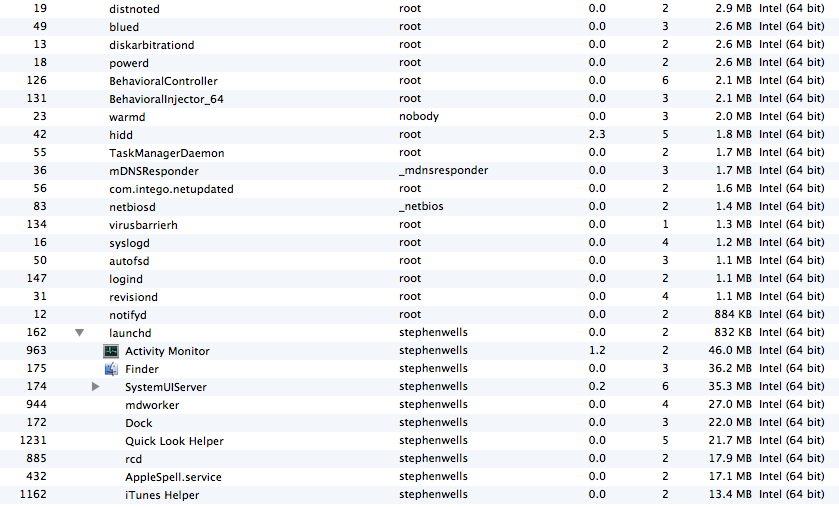The width and height of the screenshot is (839, 507).
Task: Select the revisiond process
Action: click(420, 297)
